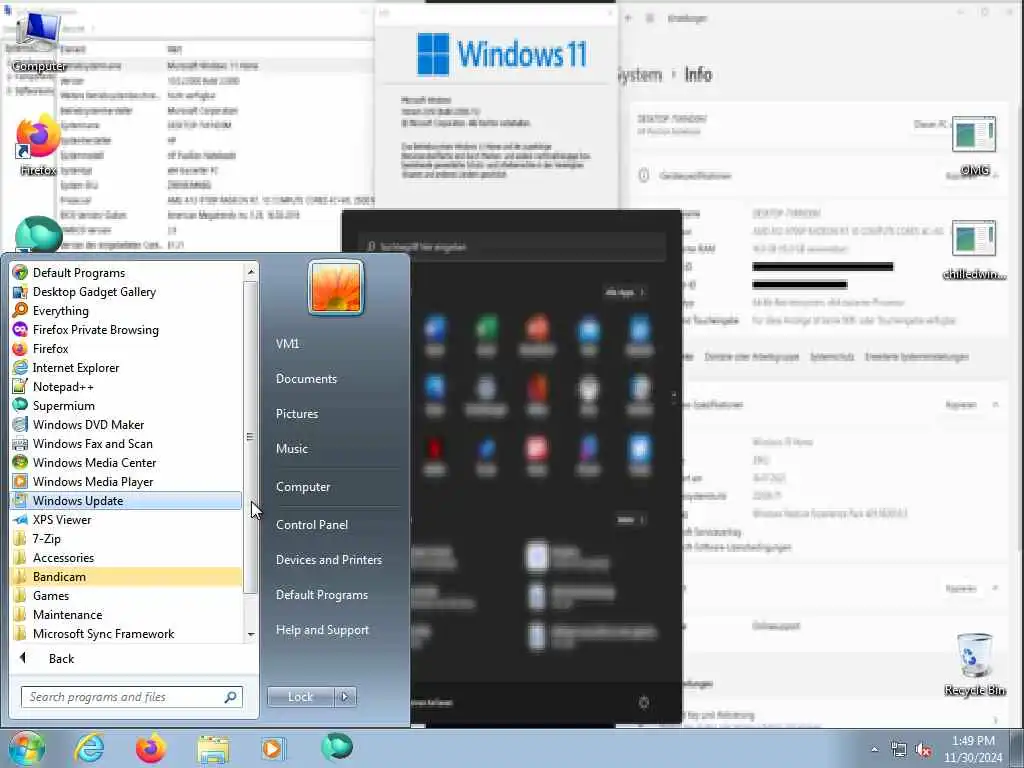The height and width of the screenshot is (768, 1024).
Task: Expand the Games folder
Action: coord(126,596)
